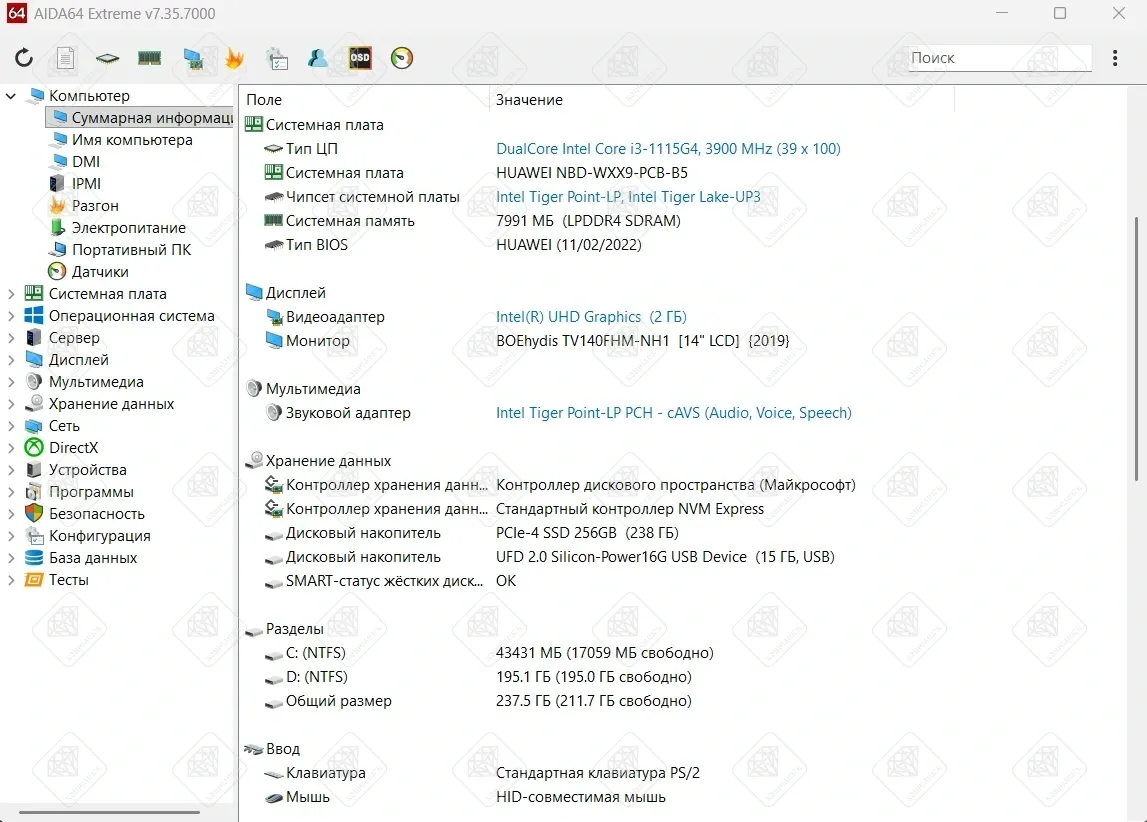The height and width of the screenshot is (822, 1147).
Task: Click the Поле column header
Action: point(264,99)
